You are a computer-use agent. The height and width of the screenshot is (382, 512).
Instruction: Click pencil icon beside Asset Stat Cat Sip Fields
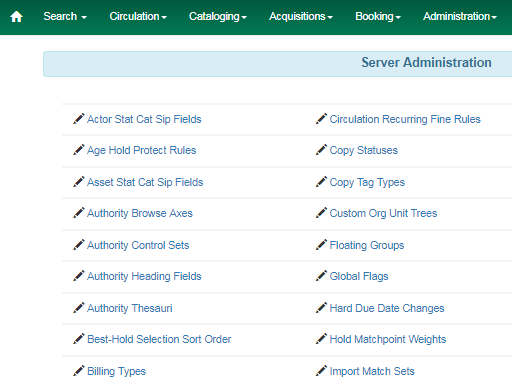click(79, 182)
